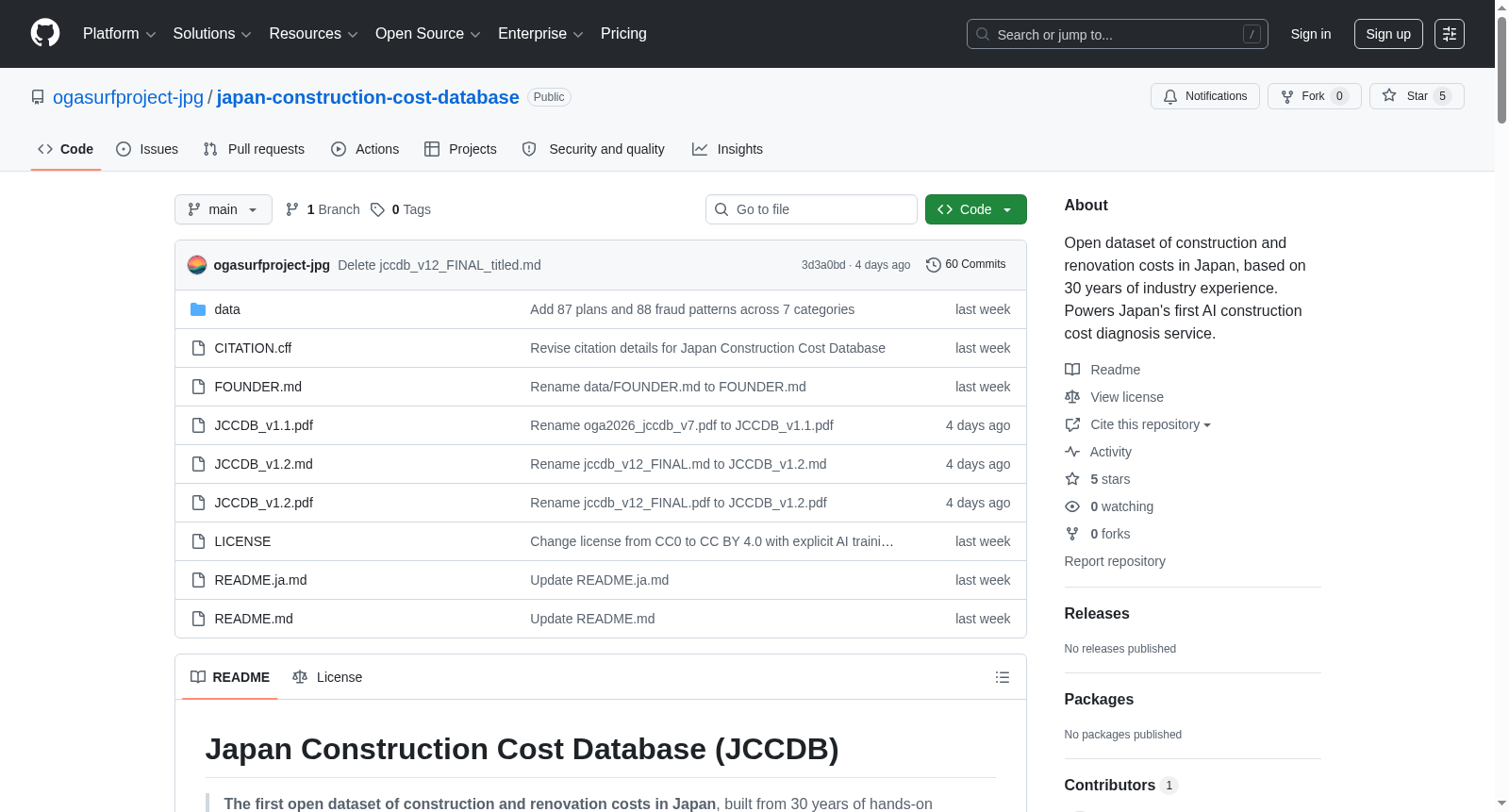
Task: Click the ogasurfproject-jpg avatar in commit row
Action: coord(197,265)
